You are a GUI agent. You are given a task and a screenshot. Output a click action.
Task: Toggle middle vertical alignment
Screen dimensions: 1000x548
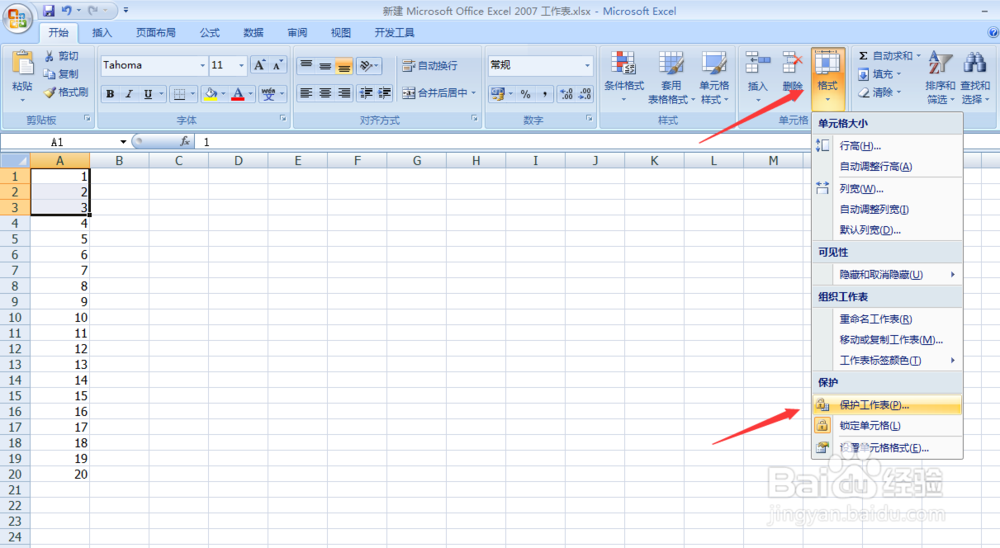pyautogui.click(x=325, y=65)
